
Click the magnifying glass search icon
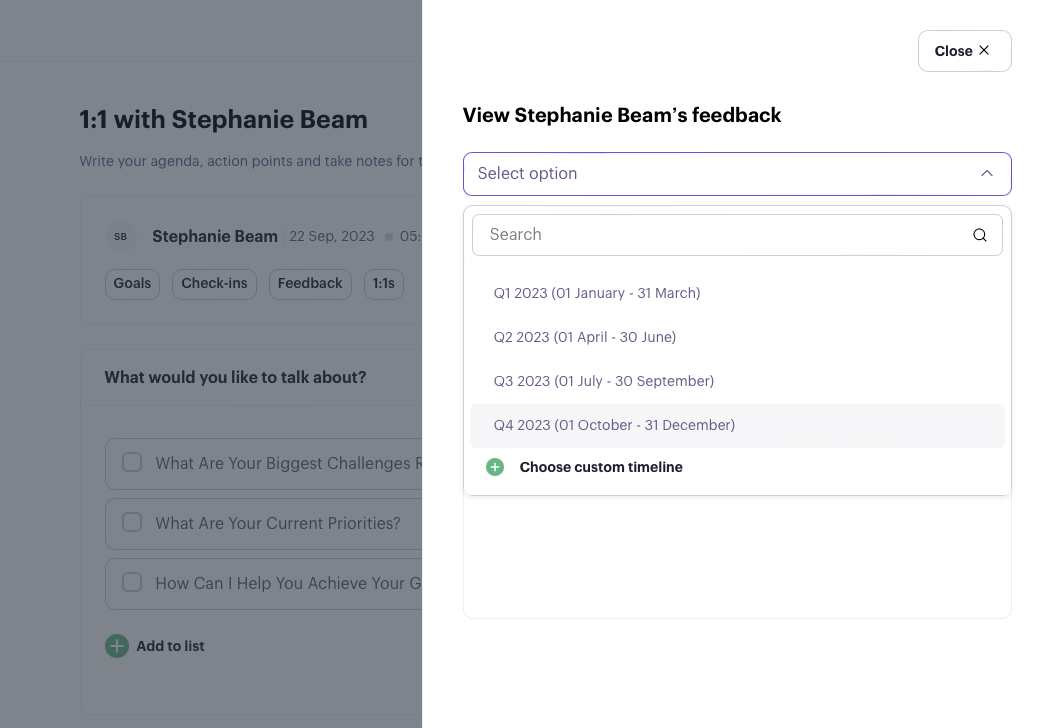point(980,235)
